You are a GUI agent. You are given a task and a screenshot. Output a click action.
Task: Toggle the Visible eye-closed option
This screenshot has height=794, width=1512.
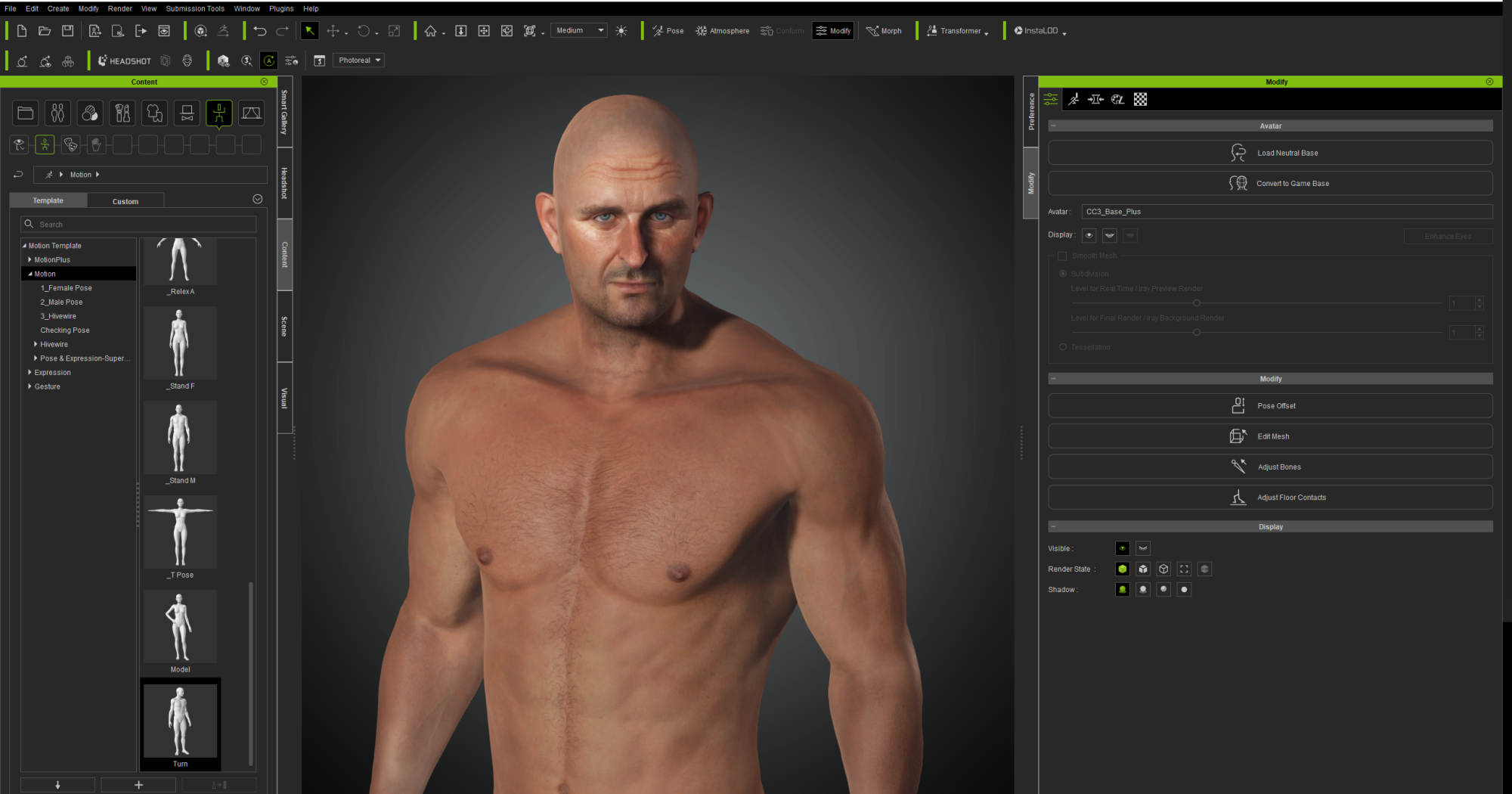(1143, 548)
